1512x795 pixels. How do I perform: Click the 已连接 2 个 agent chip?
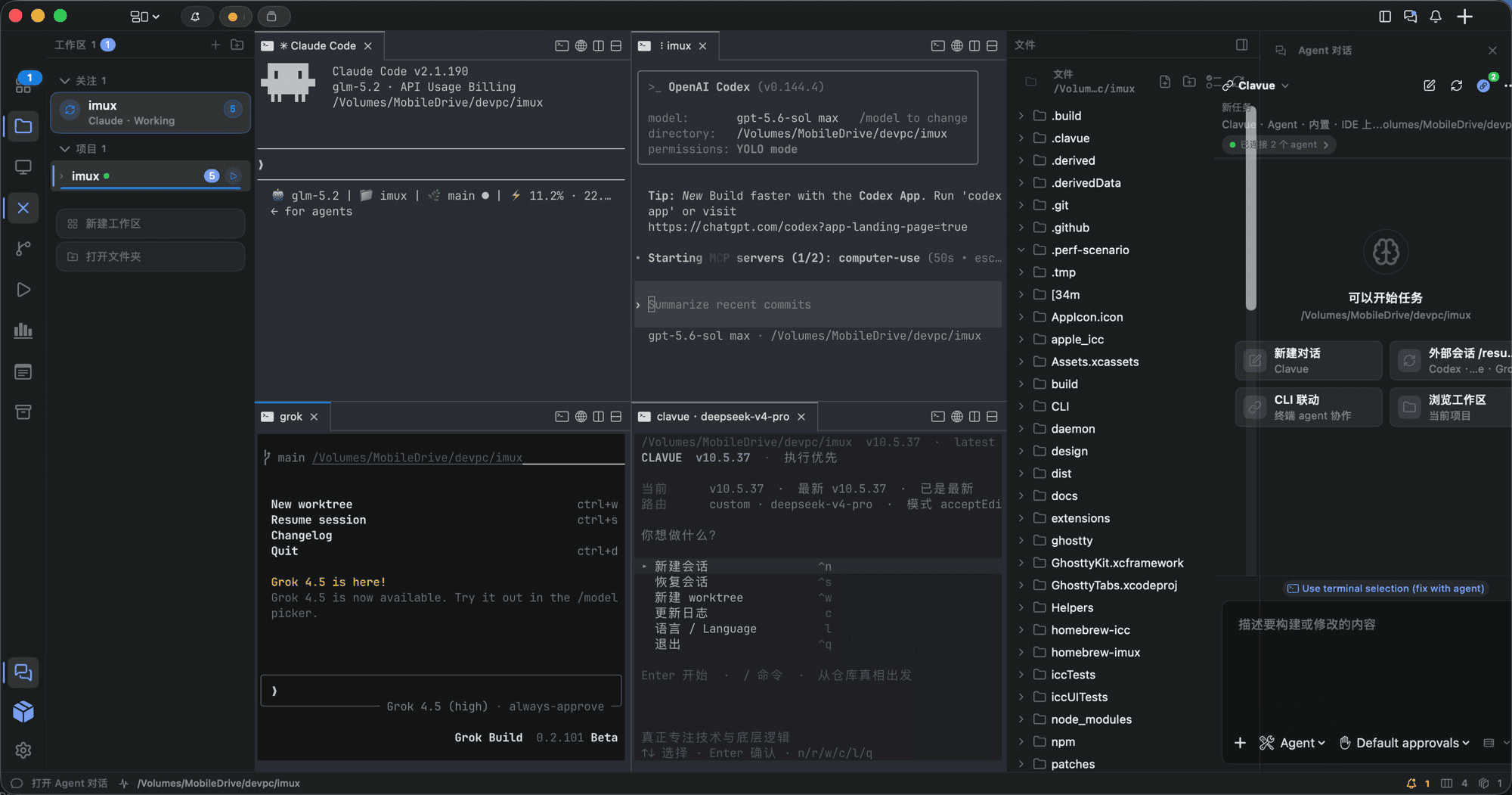coord(1279,144)
